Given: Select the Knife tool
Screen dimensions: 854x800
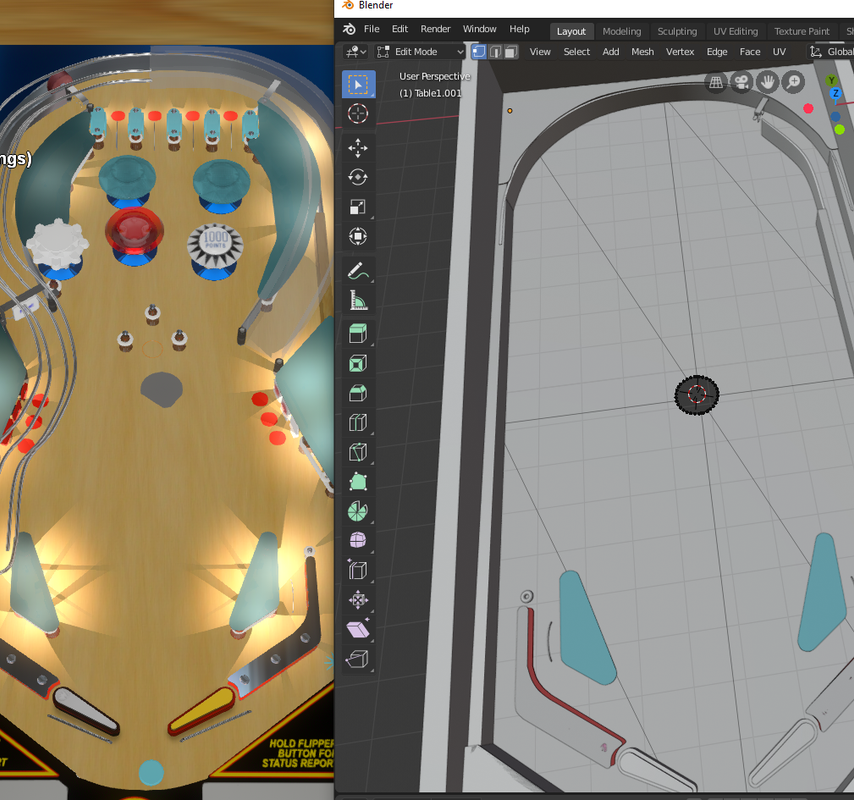Looking at the screenshot, I should click(358, 451).
